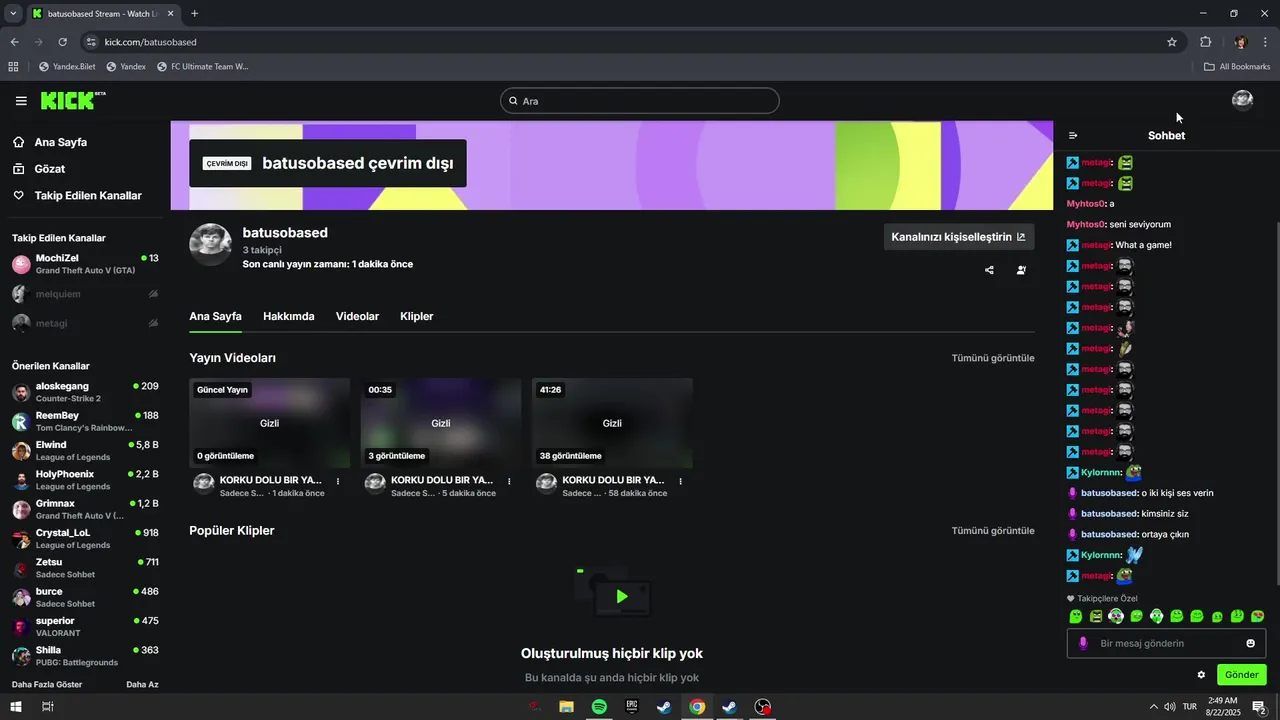Collapse the Sohbet chat panel
This screenshot has height=720, width=1280.
click(x=1073, y=135)
